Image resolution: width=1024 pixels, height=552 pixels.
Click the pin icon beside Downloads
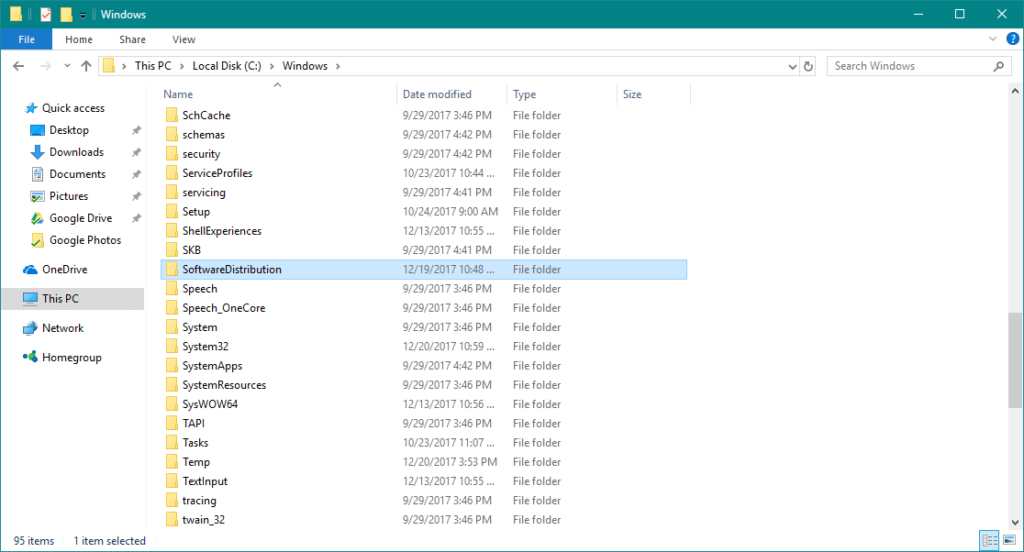[x=136, y=152]
